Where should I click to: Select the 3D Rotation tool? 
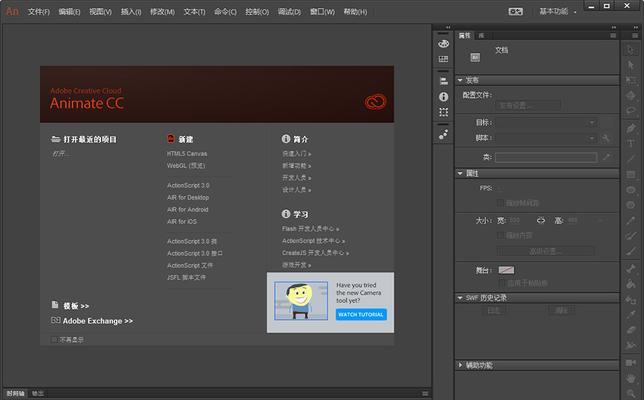pos(631,96)
